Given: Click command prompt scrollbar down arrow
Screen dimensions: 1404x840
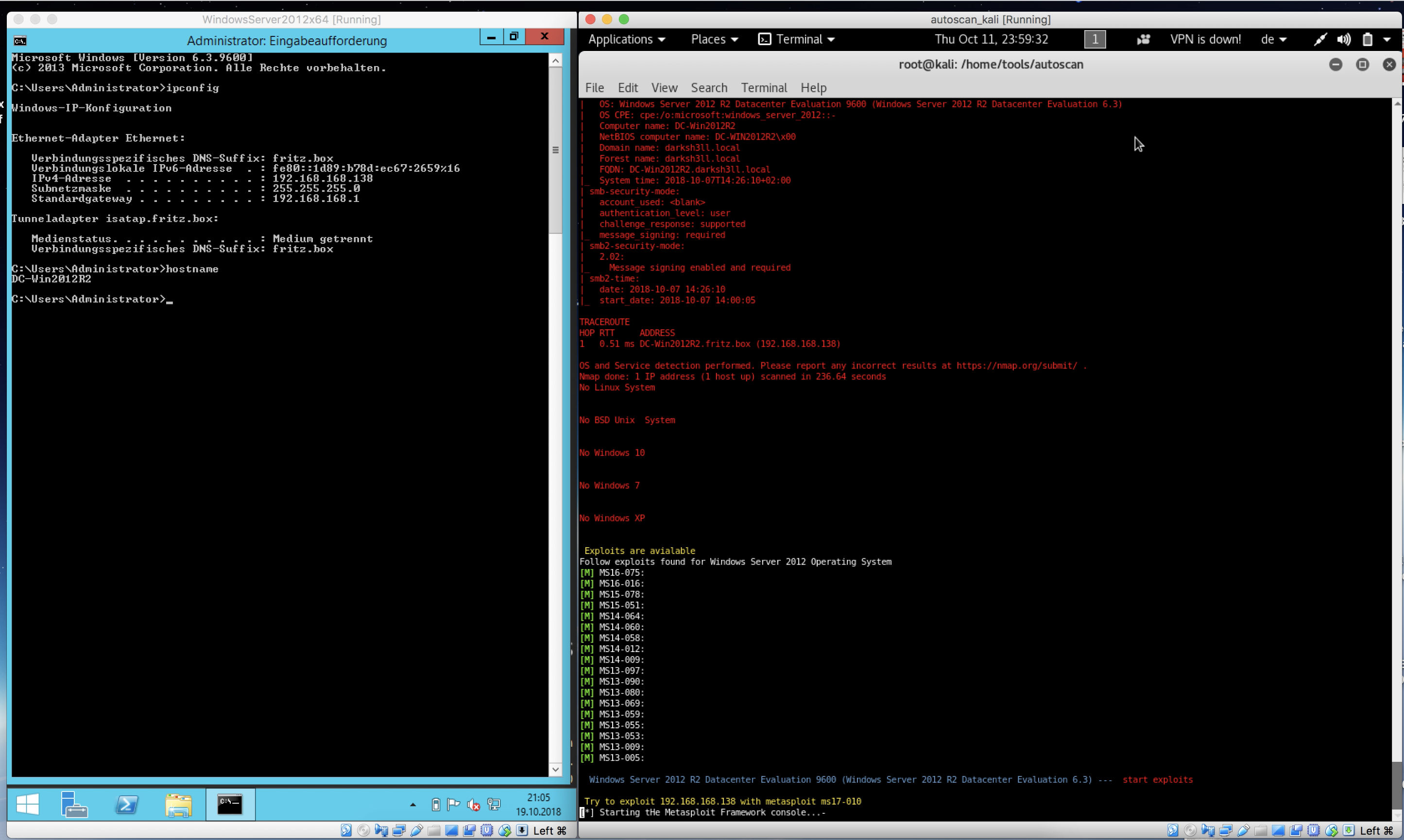Looking at the screenshot, I should tap(555, 769).
